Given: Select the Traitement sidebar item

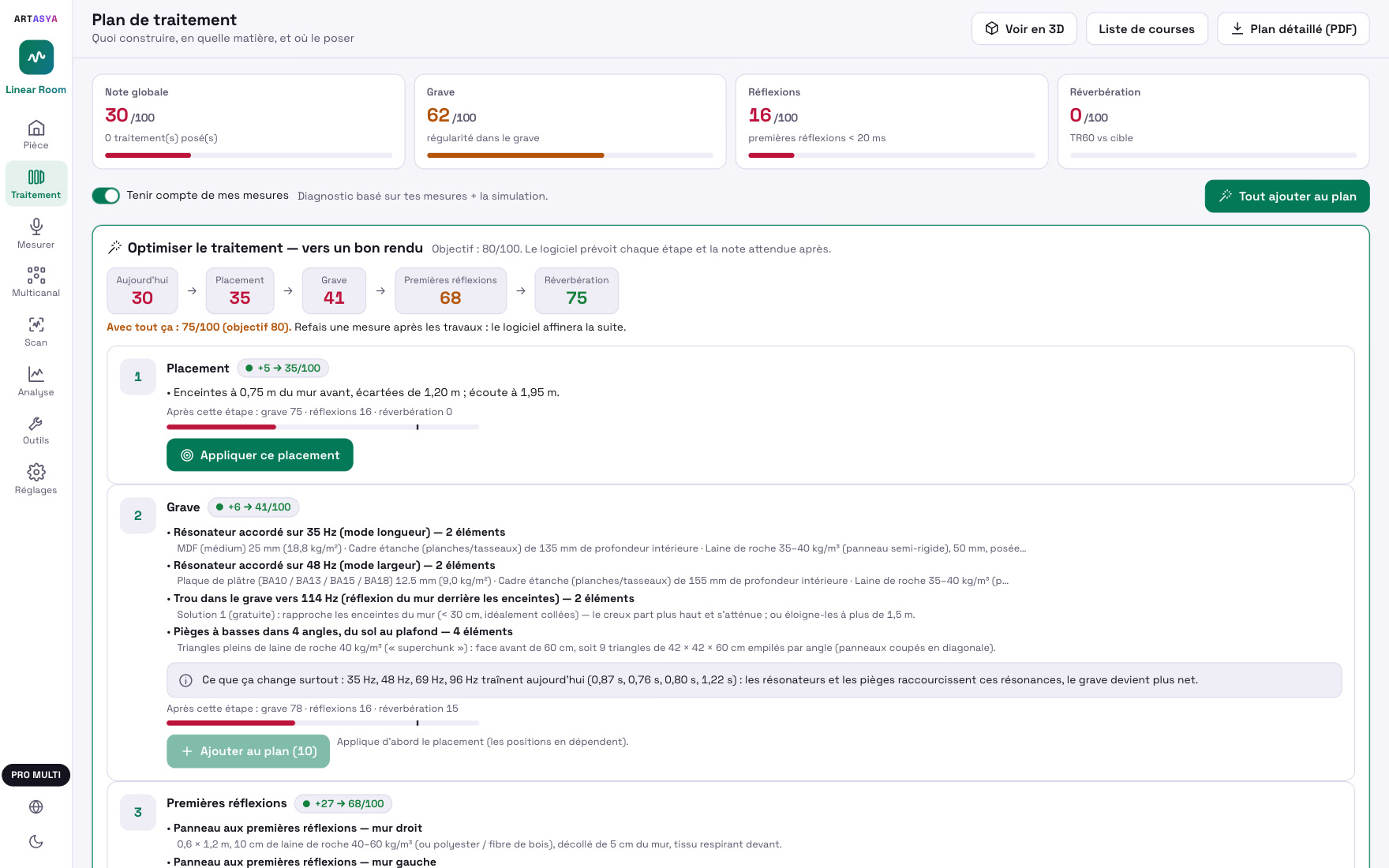Looking at the screenshot, I should point(36,184).
